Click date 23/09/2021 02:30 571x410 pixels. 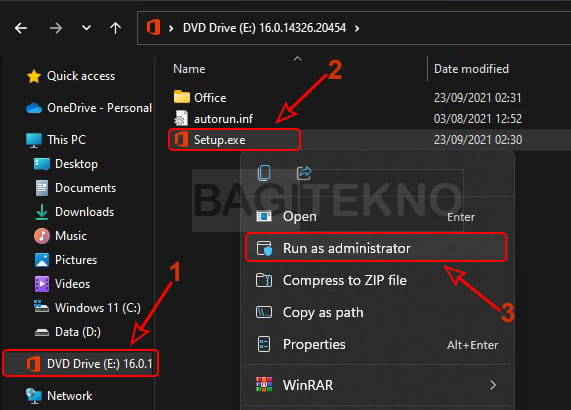pos(478,140)
